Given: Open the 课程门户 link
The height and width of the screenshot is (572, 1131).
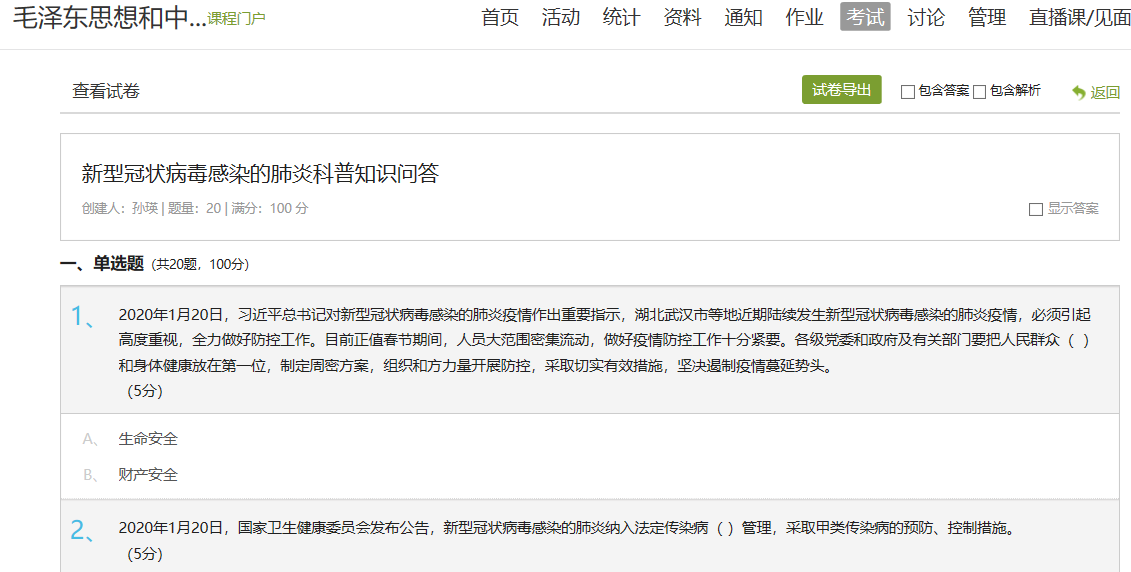Looking at the screenshot, I should tap(236, 19).
